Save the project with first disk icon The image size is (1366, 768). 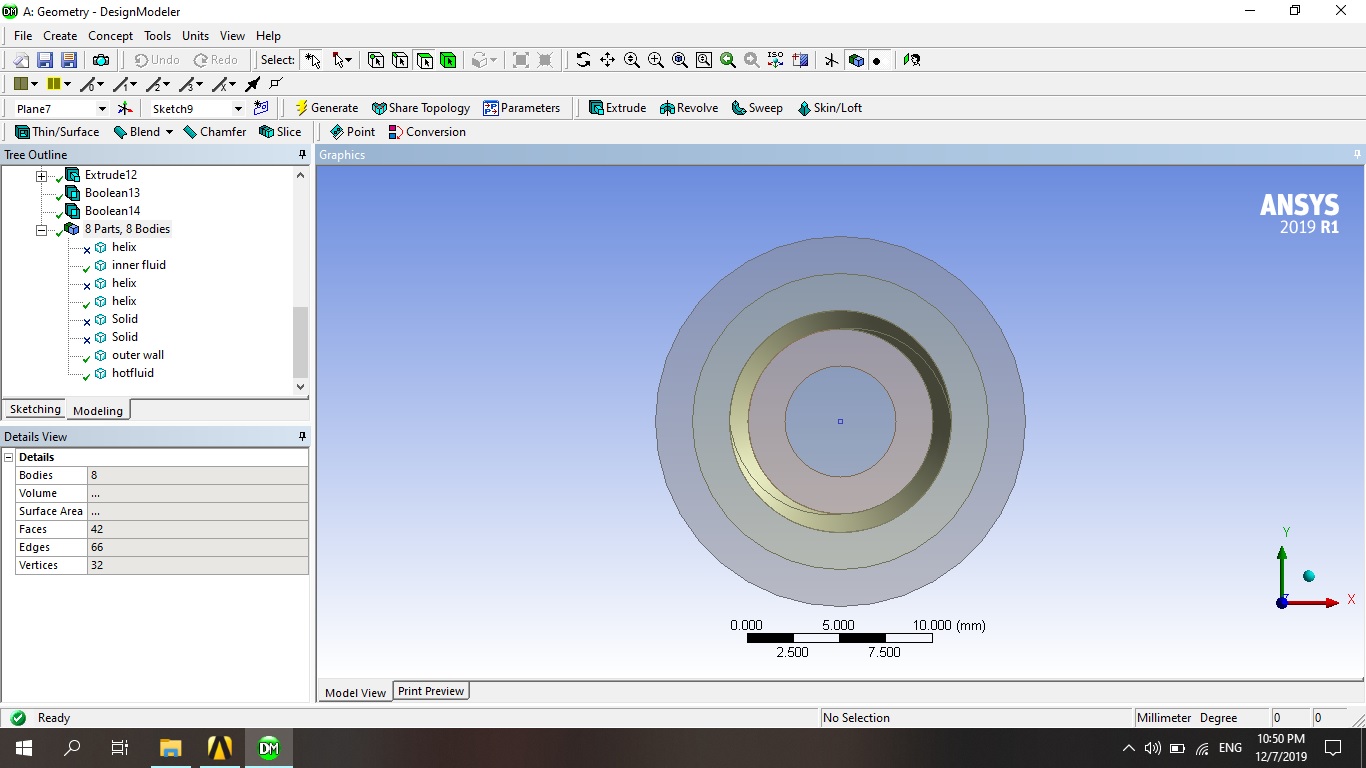click(x=45, y=60)
